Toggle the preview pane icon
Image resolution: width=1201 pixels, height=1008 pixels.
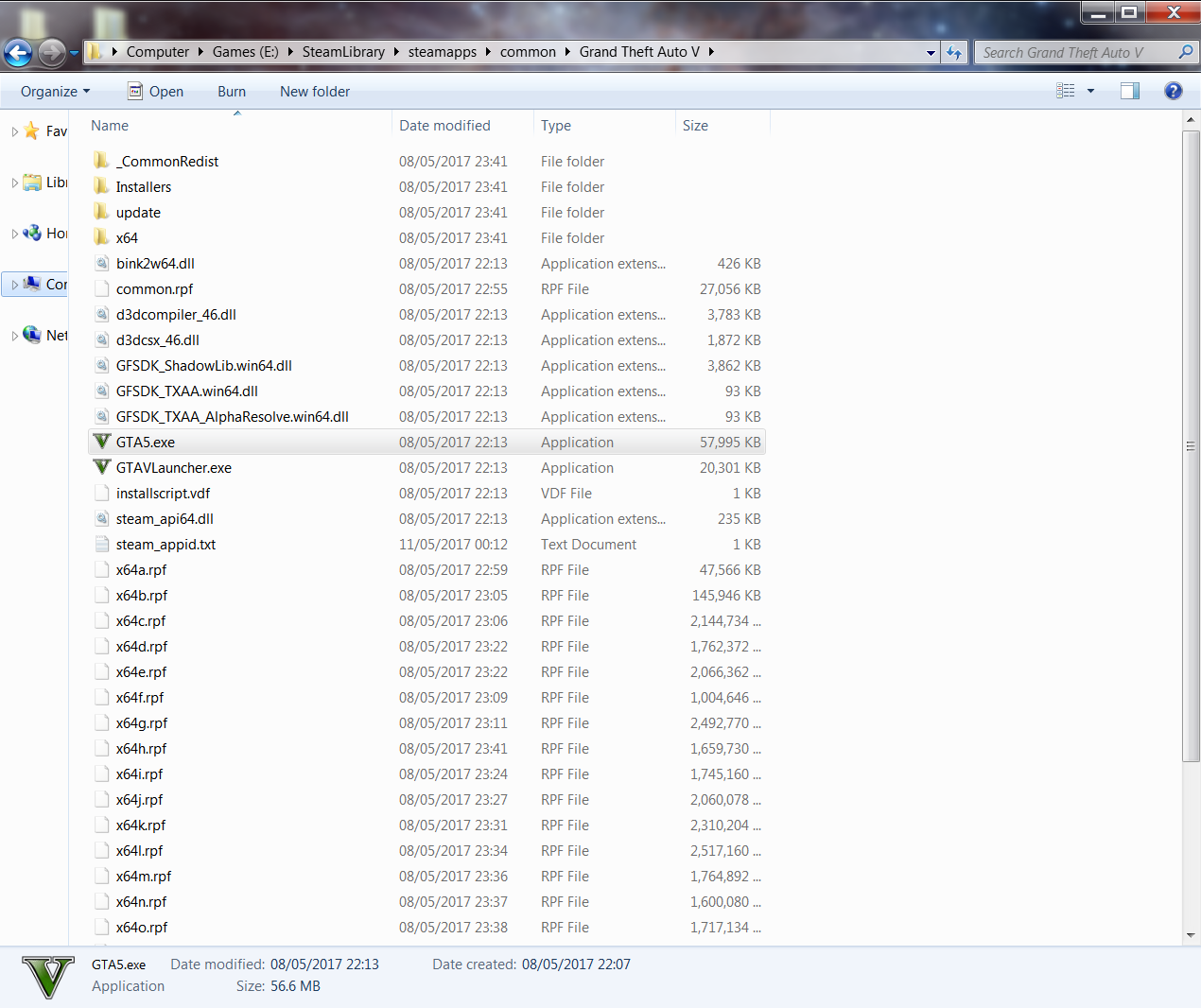click(1130, 91)
